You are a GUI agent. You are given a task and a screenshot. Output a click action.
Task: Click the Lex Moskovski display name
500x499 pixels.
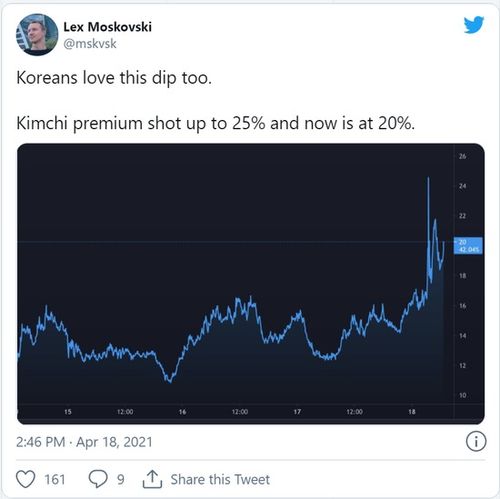(x=107, y=27)
